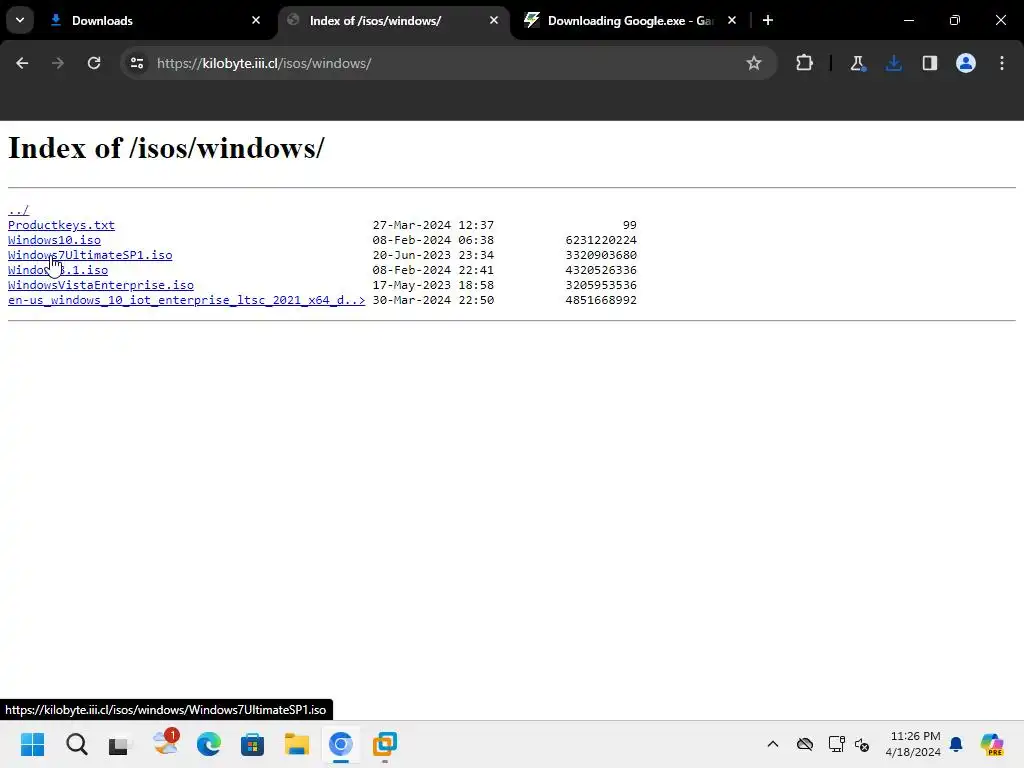1024x768 pixels.
Task: Open Windows Search from taskbar
Action: (76, 744)
